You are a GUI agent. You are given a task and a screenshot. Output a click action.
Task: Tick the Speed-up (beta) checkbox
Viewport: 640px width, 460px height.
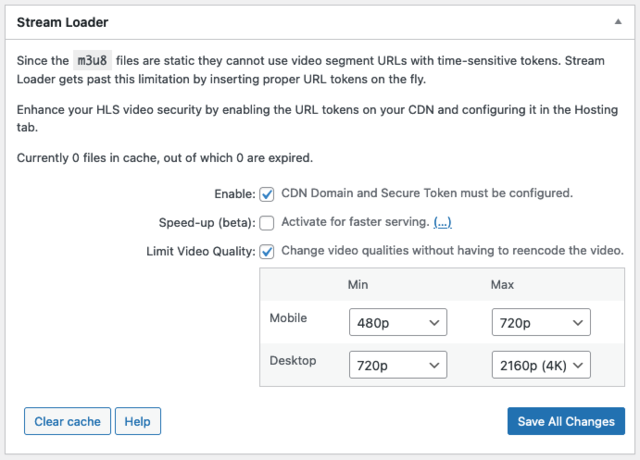coord(267,223)
